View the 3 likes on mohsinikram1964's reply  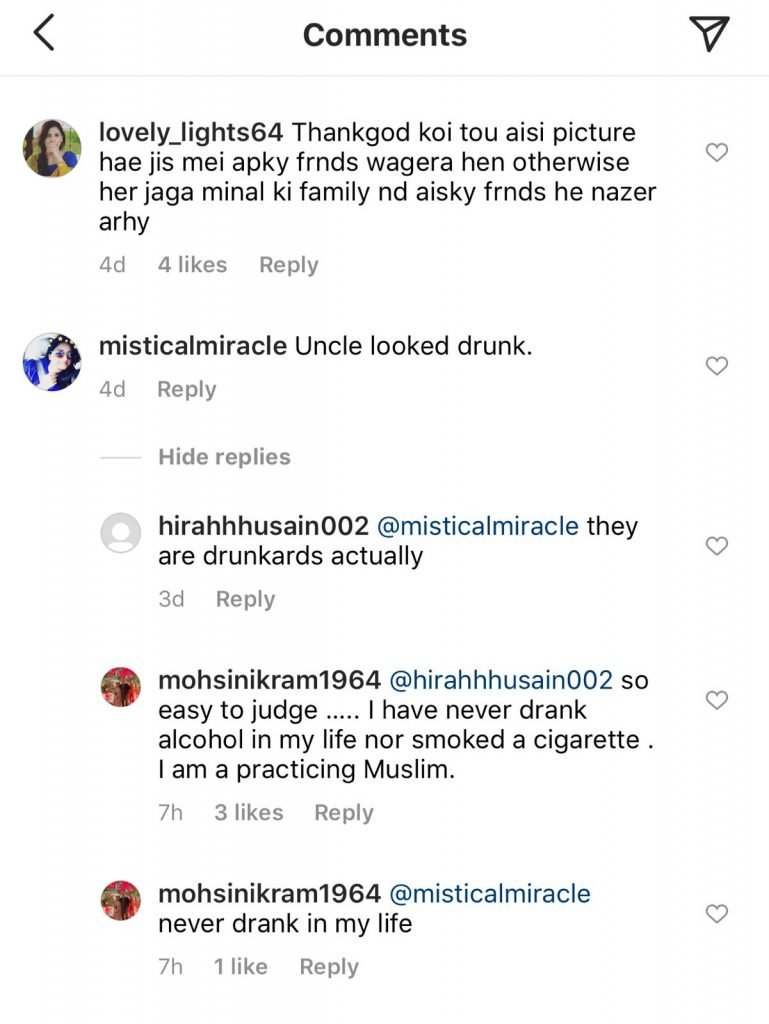pyautogui.click(x=248, y=812)
